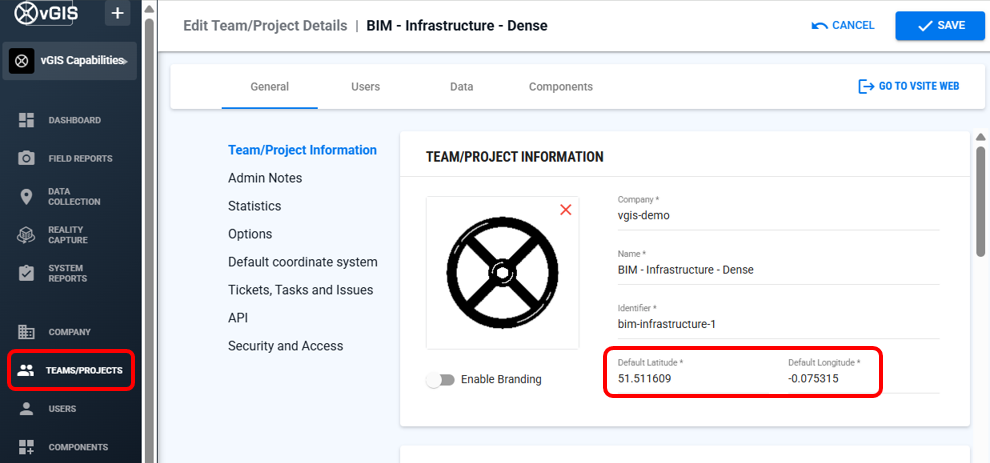Click the CANCEL text button
The width and height of the screenshot is (990, 463).
tap(854, 25)
